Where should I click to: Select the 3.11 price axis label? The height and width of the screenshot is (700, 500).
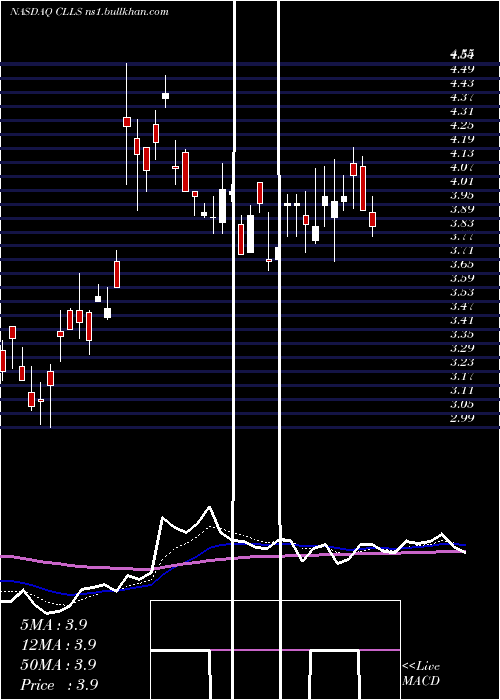[x=462, y=390]
